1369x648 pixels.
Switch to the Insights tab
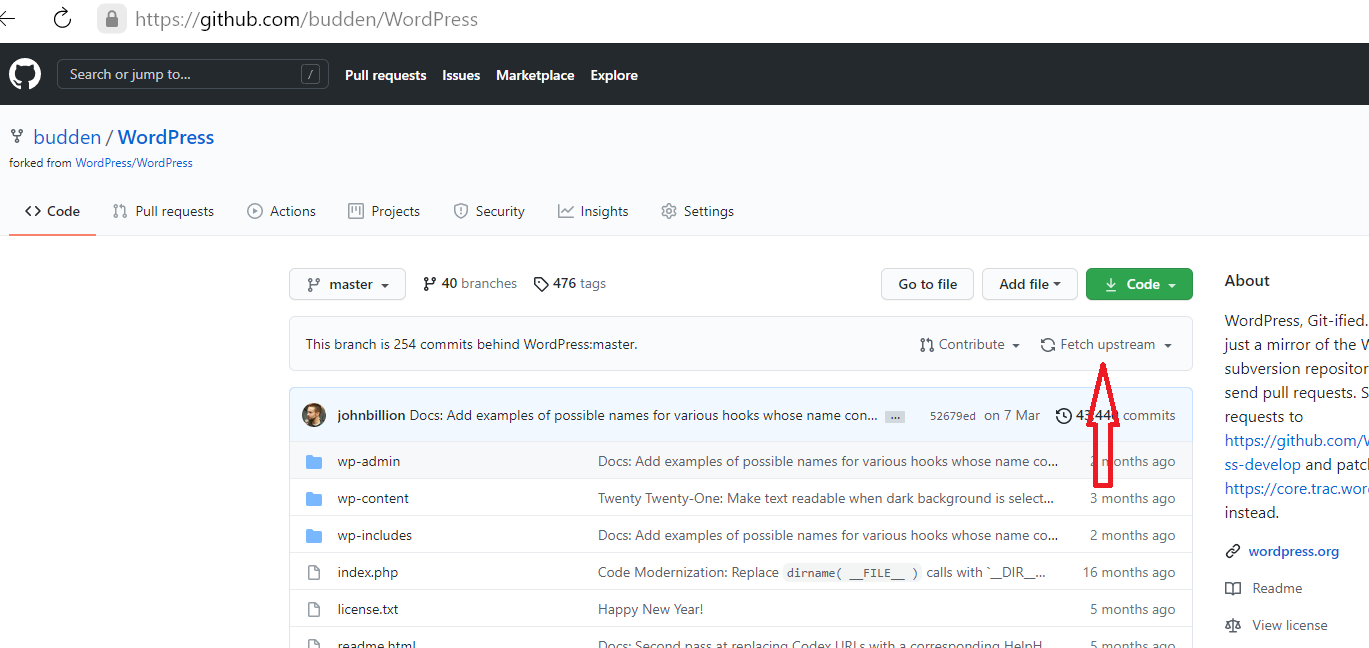593,211
